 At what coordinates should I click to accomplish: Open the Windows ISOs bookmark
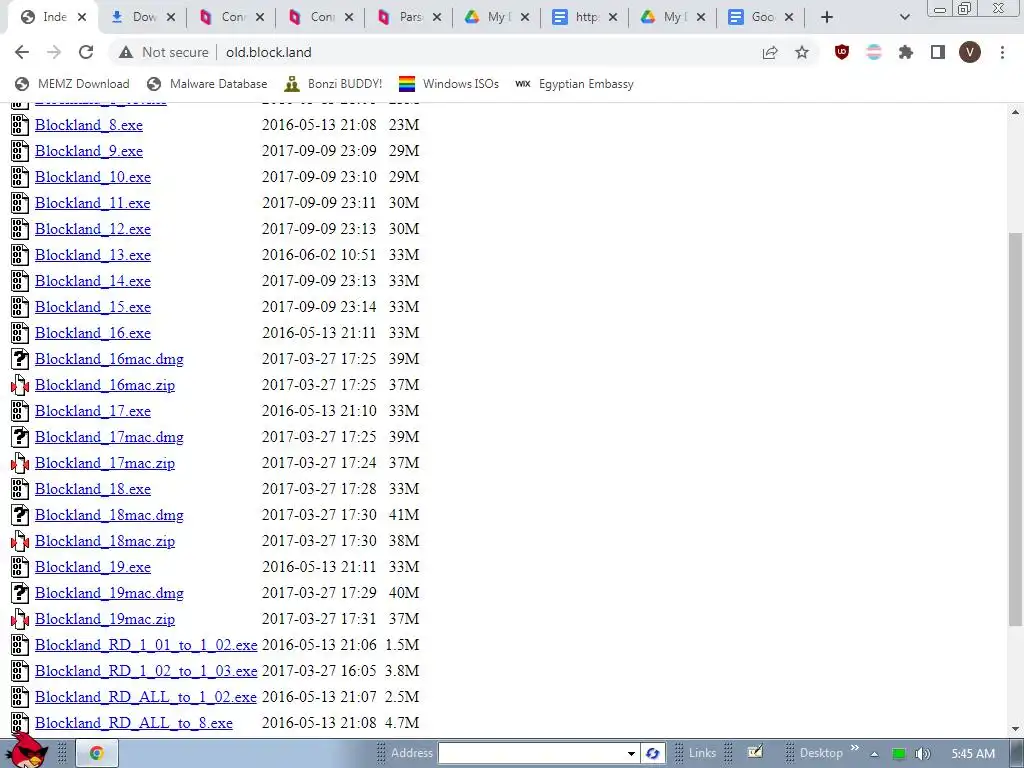pos(449,84)
